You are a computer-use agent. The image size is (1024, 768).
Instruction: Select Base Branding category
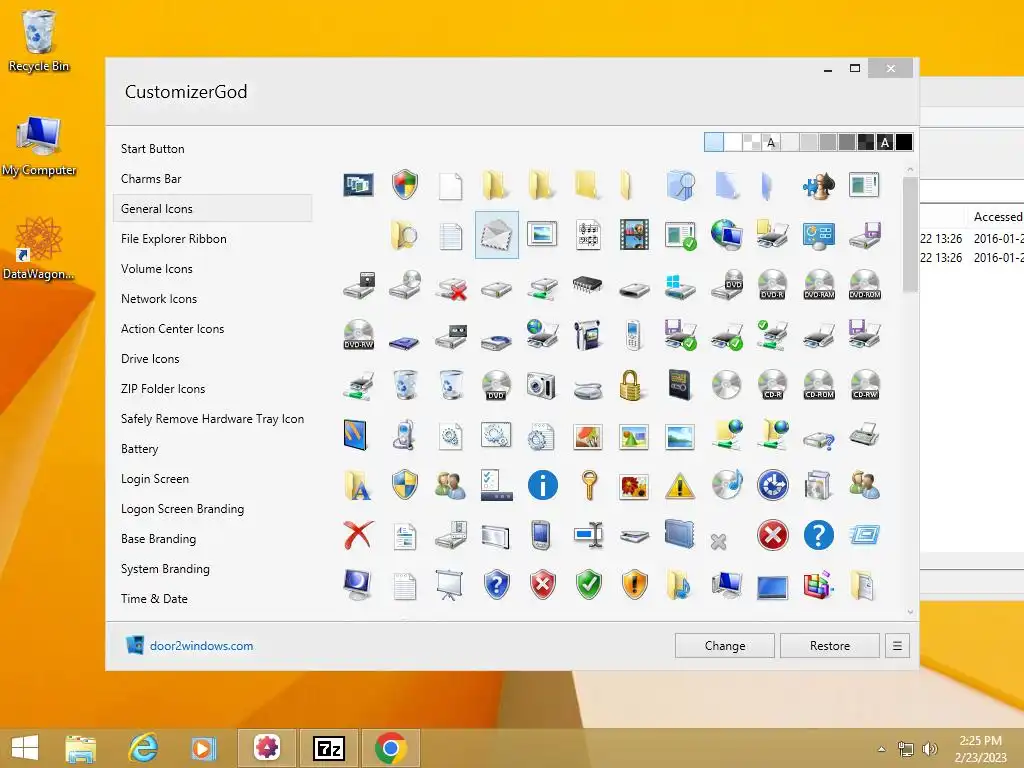coord(159,539)
